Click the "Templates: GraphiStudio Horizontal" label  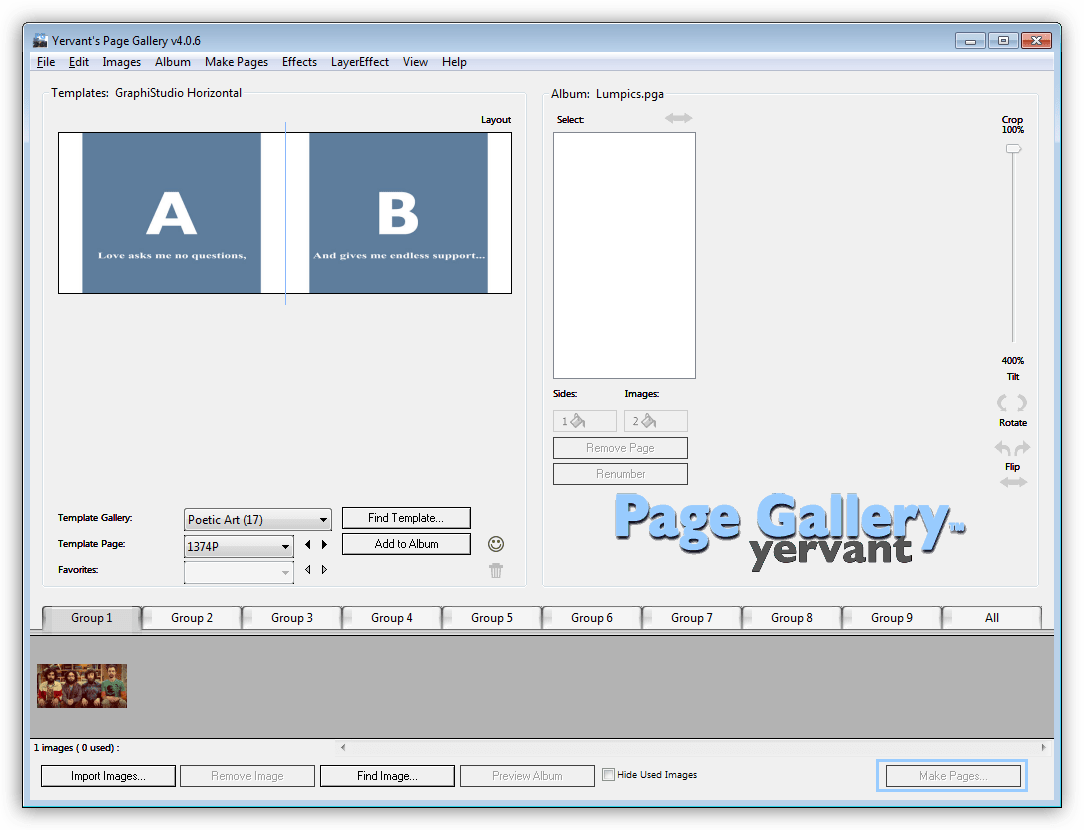(x=147, y=93)
